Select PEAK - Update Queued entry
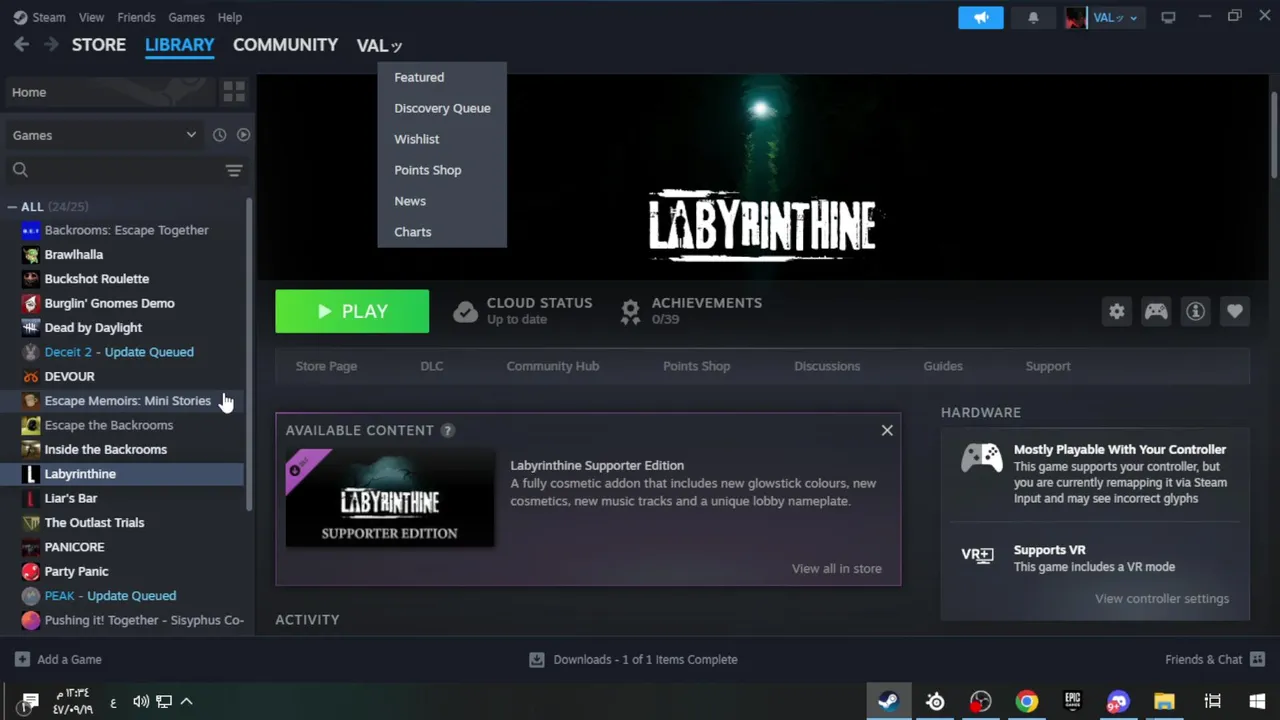Viewport: 1280px width, 720px height. [x=110, y=596]
